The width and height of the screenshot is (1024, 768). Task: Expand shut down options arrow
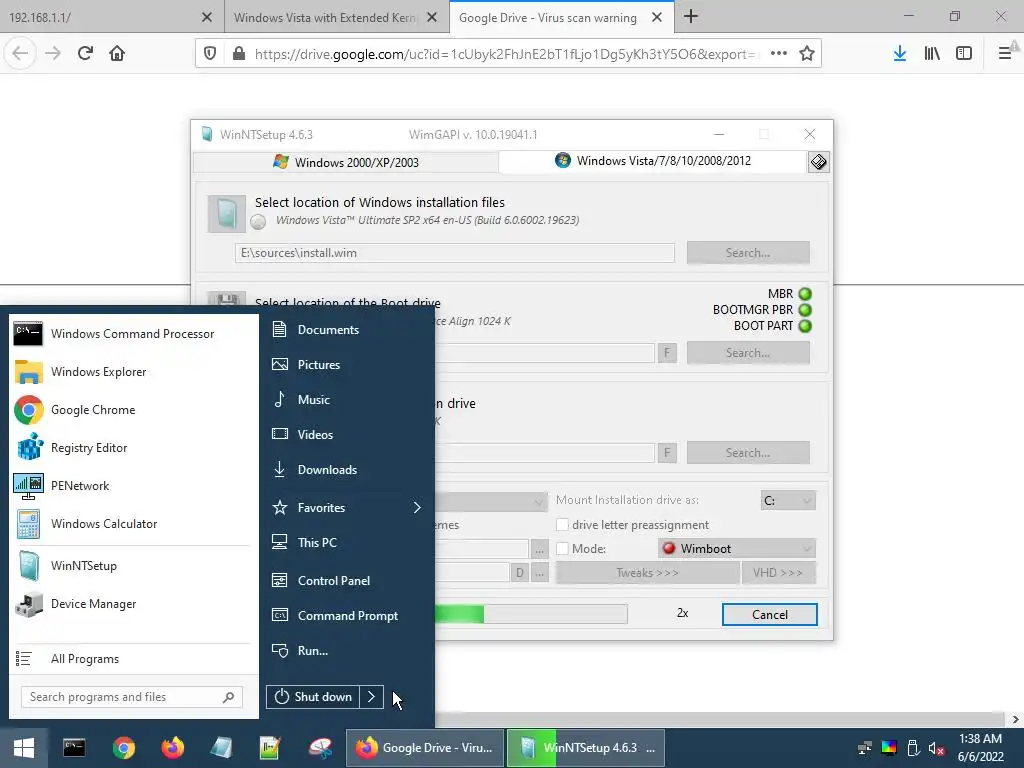coord(371,697)
